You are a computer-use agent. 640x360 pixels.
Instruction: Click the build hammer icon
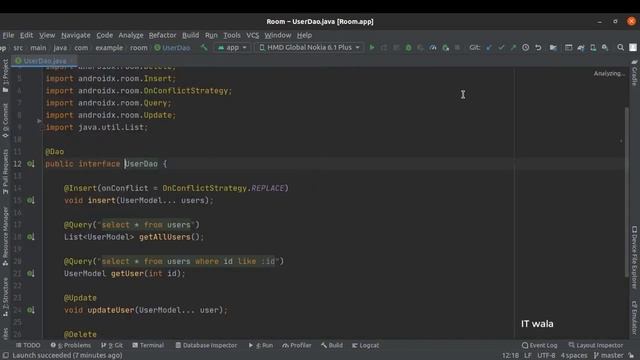204,48
